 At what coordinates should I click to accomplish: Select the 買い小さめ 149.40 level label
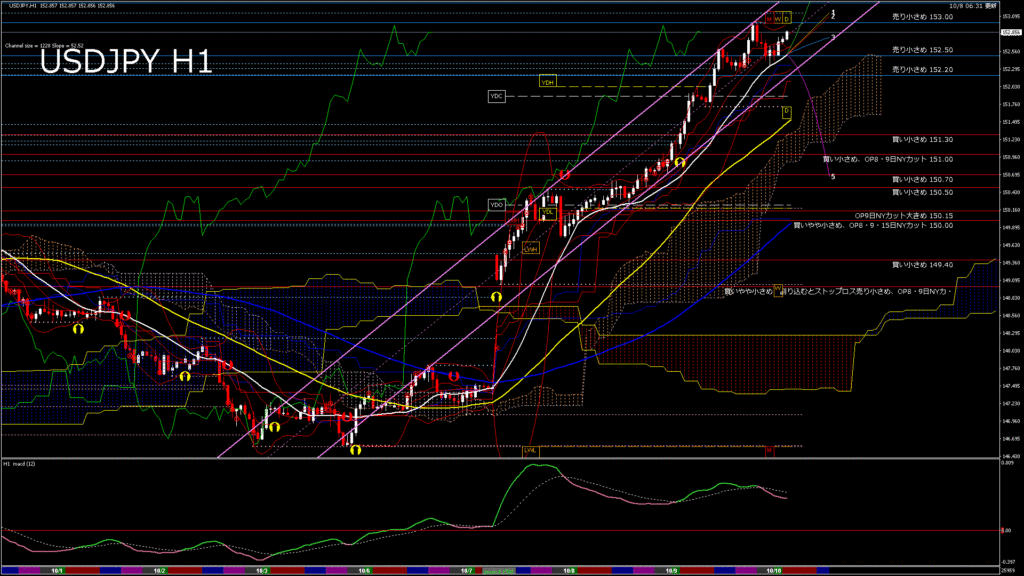tap(922, 265)
